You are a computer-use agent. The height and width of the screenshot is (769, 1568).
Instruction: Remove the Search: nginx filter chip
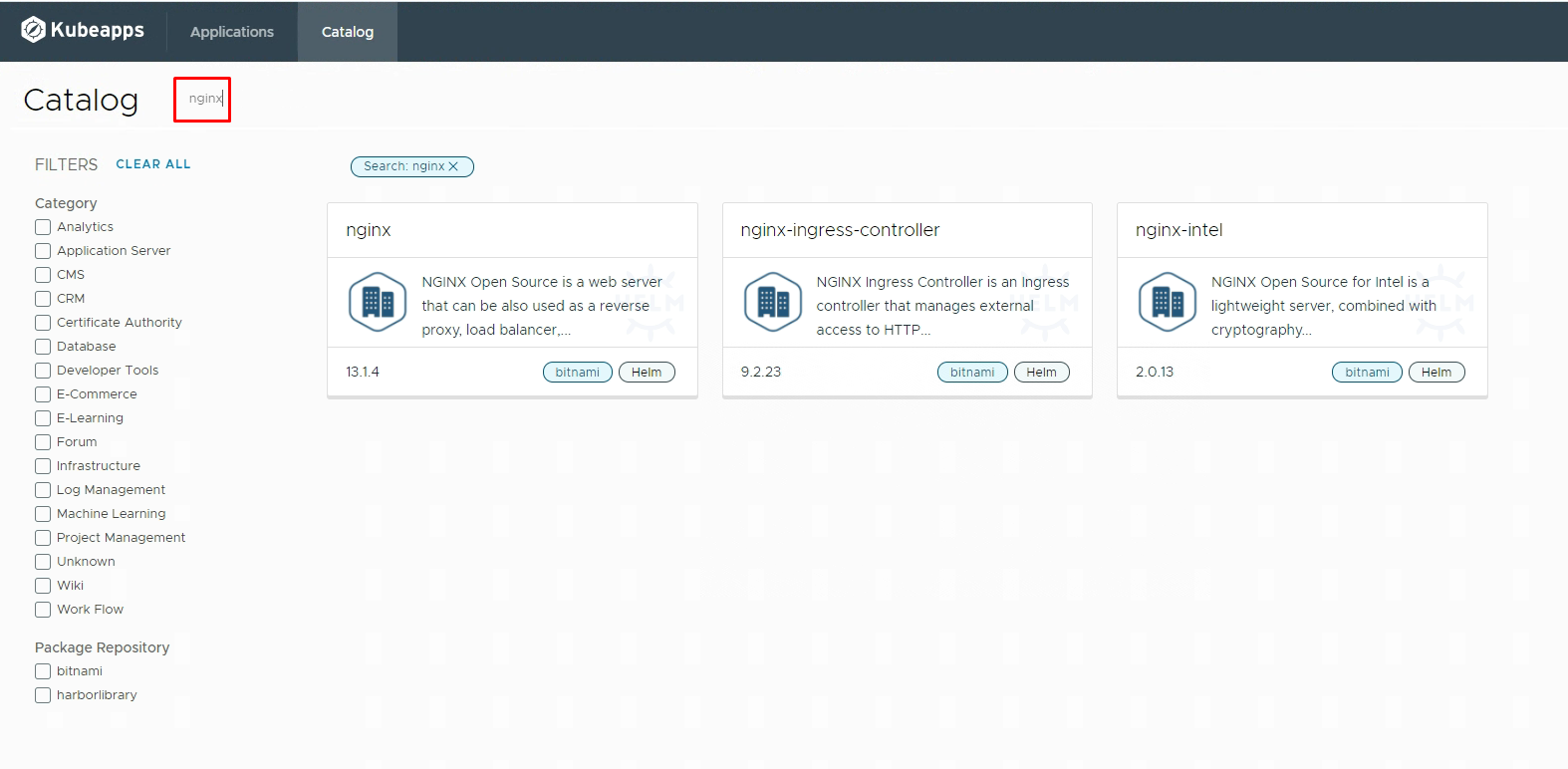pyautogui.click(x=453, y=166)
